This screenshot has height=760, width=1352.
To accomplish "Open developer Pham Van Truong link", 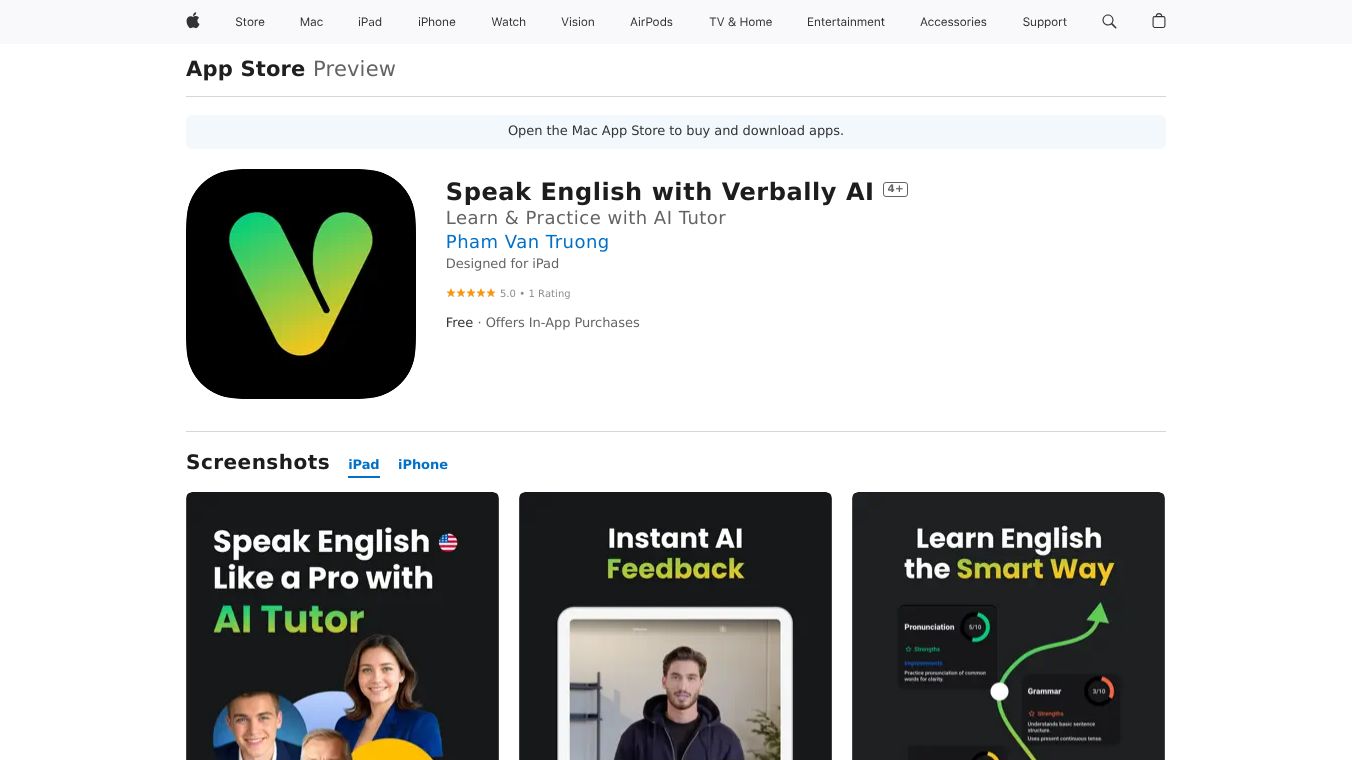I will (527, 242).
